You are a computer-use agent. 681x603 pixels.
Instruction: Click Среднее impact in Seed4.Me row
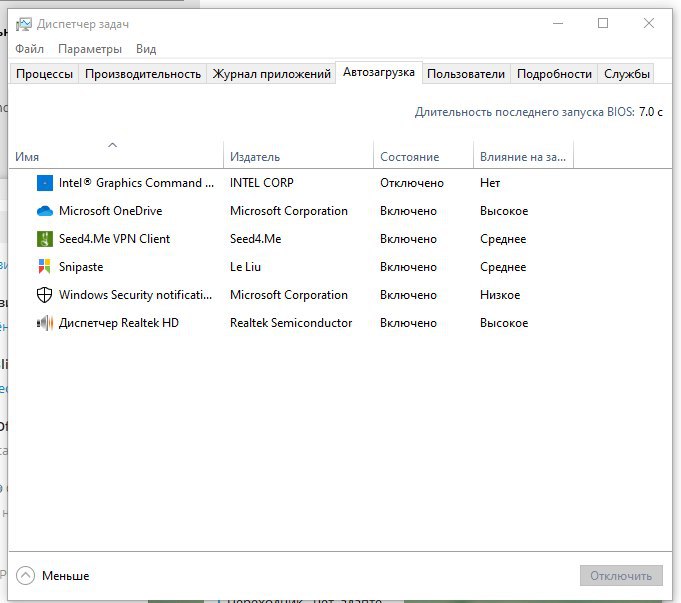pyautogui.click(x=503, y=239)
